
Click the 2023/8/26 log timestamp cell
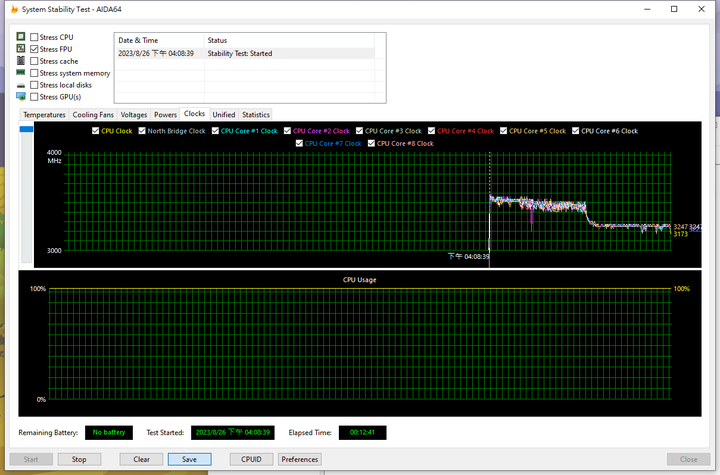(156, 53)
